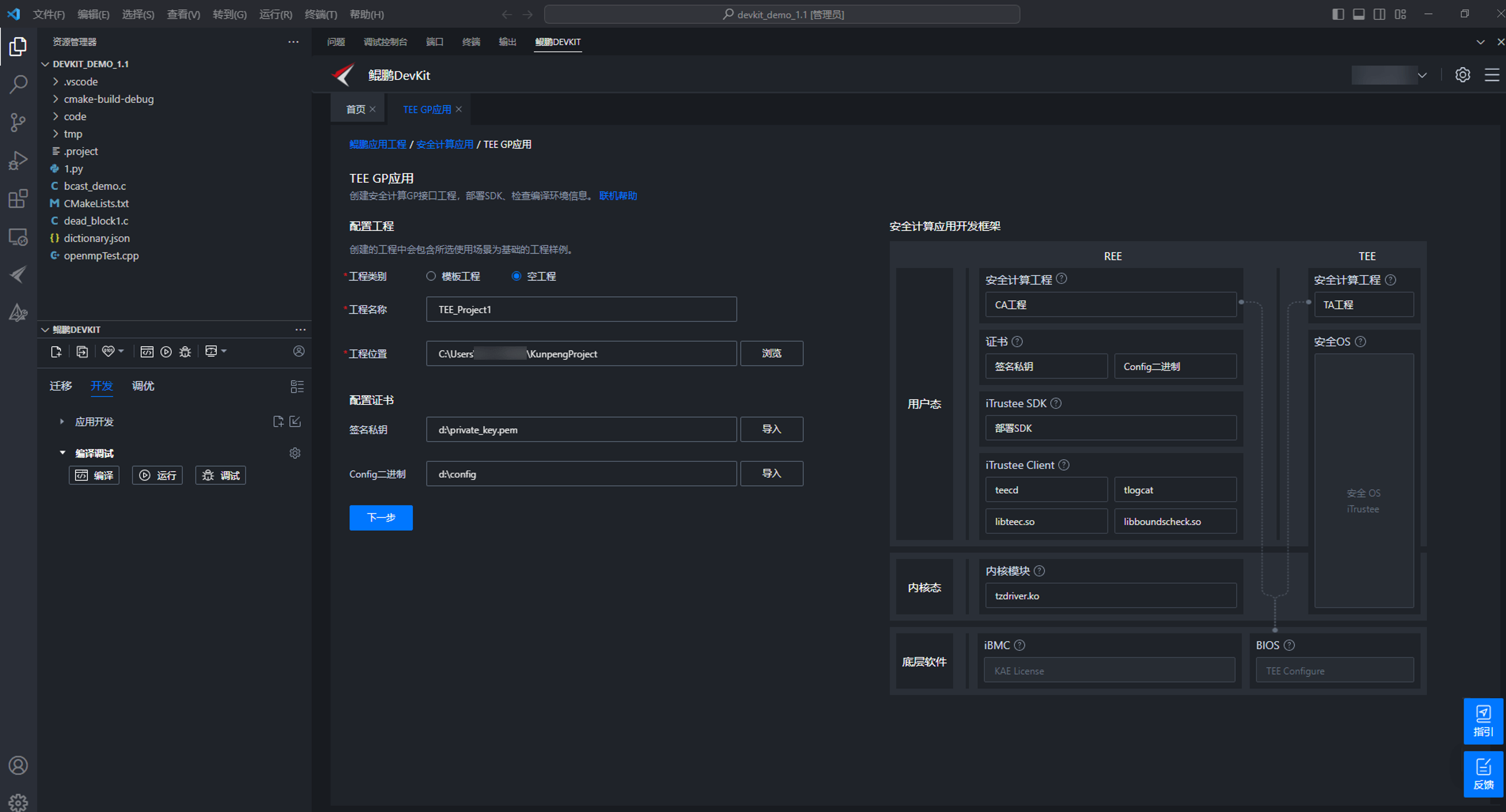1506x812 pixels.
Task: Collapse the 鲲鹏DEVKIT panel section
Action: coord(45,330)
